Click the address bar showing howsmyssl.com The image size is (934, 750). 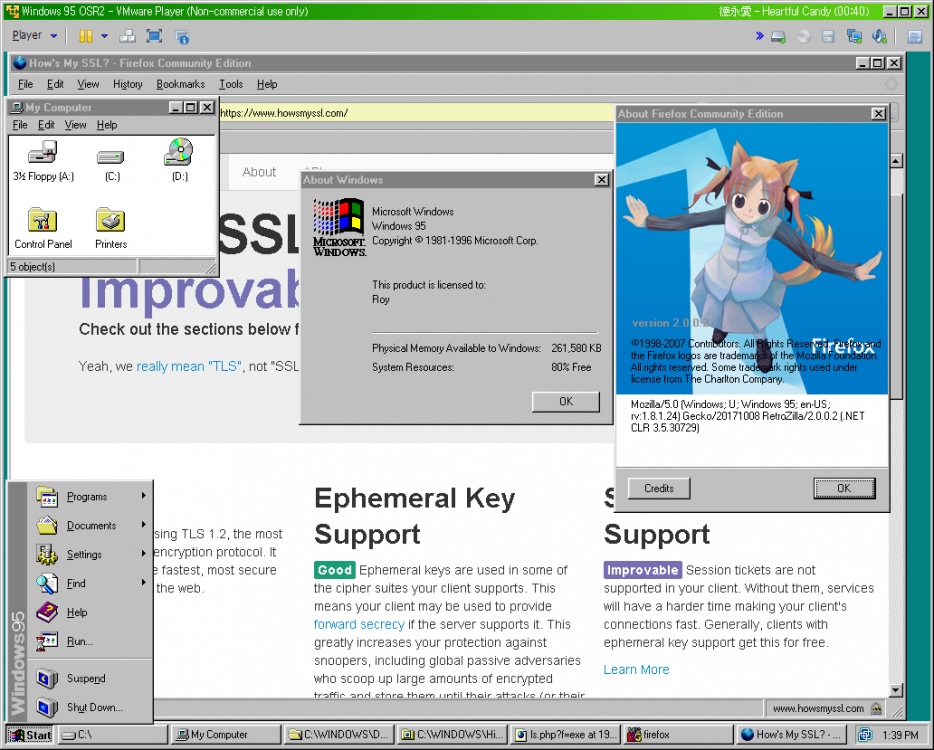(400, 113)
